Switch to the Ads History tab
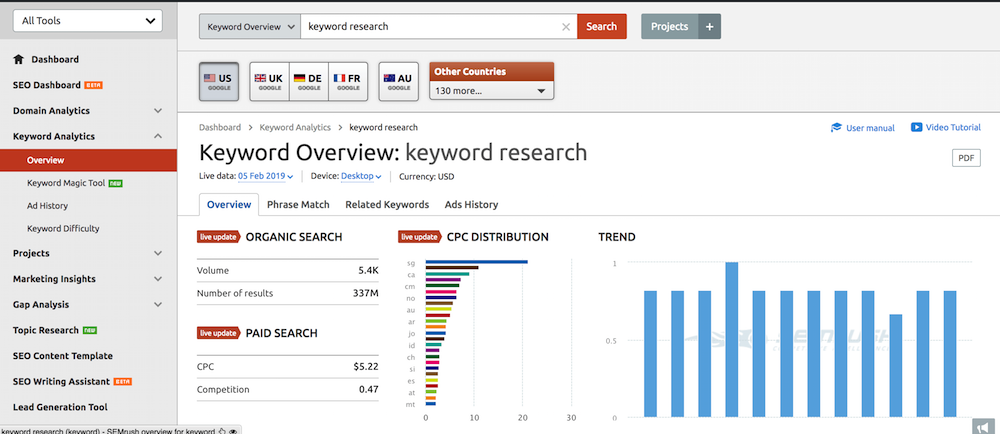 point(471,205)
